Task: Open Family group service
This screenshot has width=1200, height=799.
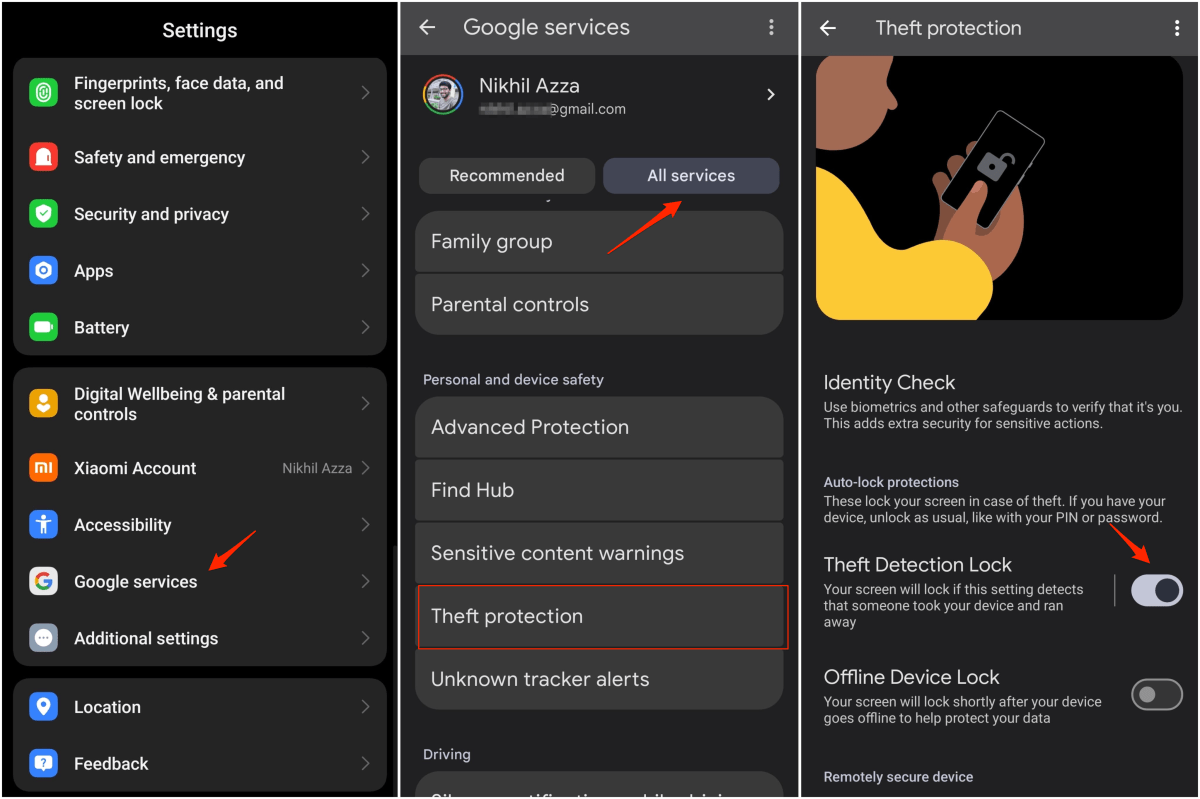Action: point(599,241)
